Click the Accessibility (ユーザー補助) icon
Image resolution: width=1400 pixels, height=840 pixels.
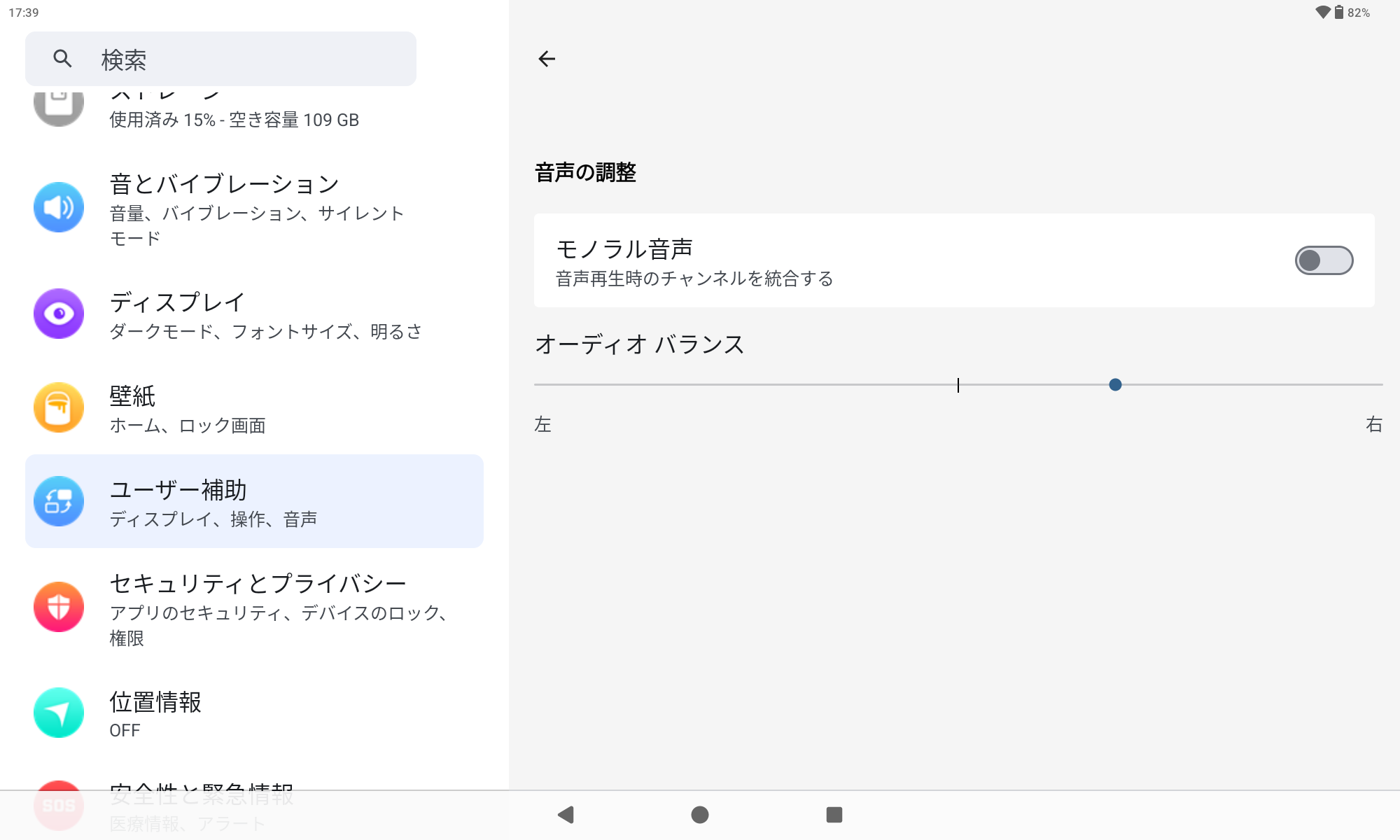pyautogui.click(x=59, y=501)
